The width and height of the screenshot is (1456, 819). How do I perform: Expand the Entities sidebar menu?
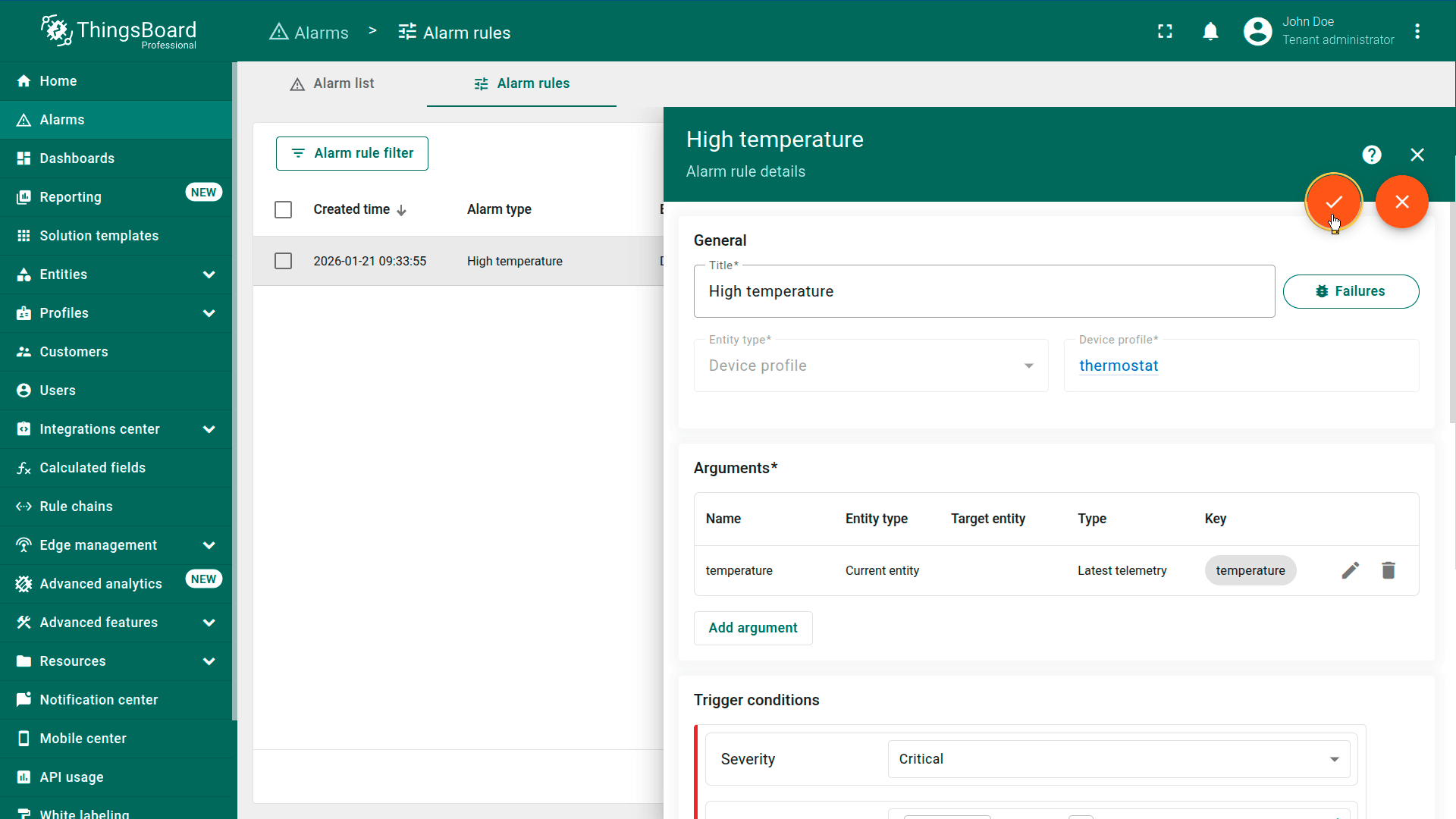coord(209,275)
